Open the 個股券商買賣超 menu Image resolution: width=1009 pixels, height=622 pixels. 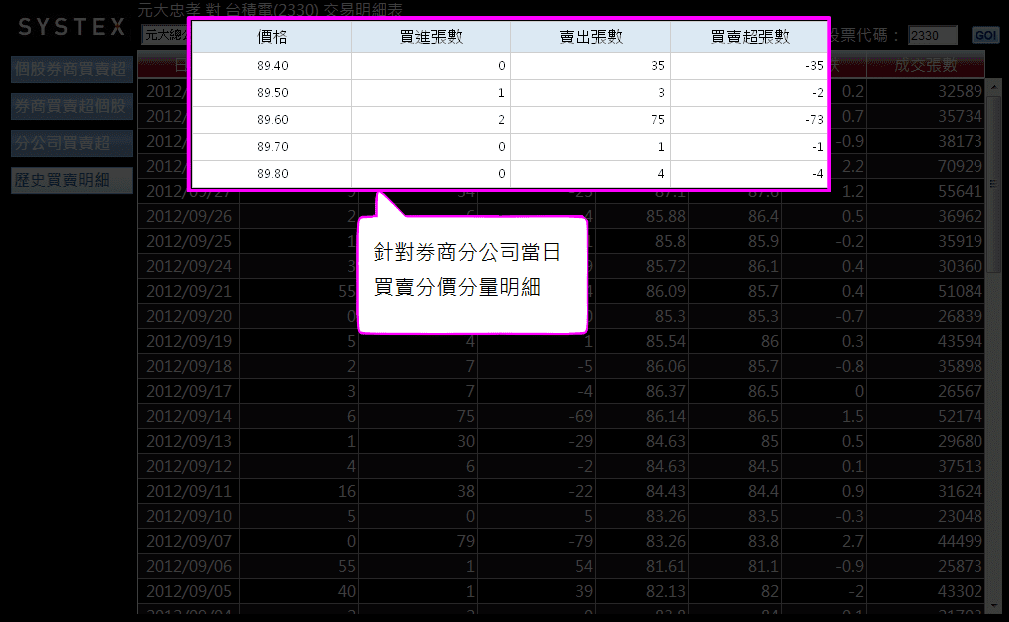[x=71, y=69]
